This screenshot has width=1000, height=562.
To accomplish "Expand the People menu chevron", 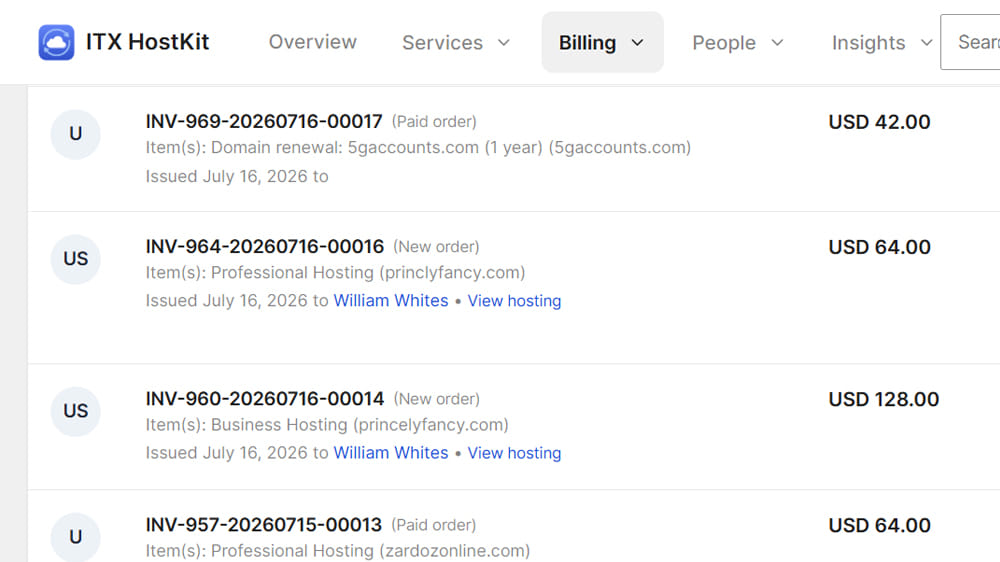I will click(x=777, y=43).
